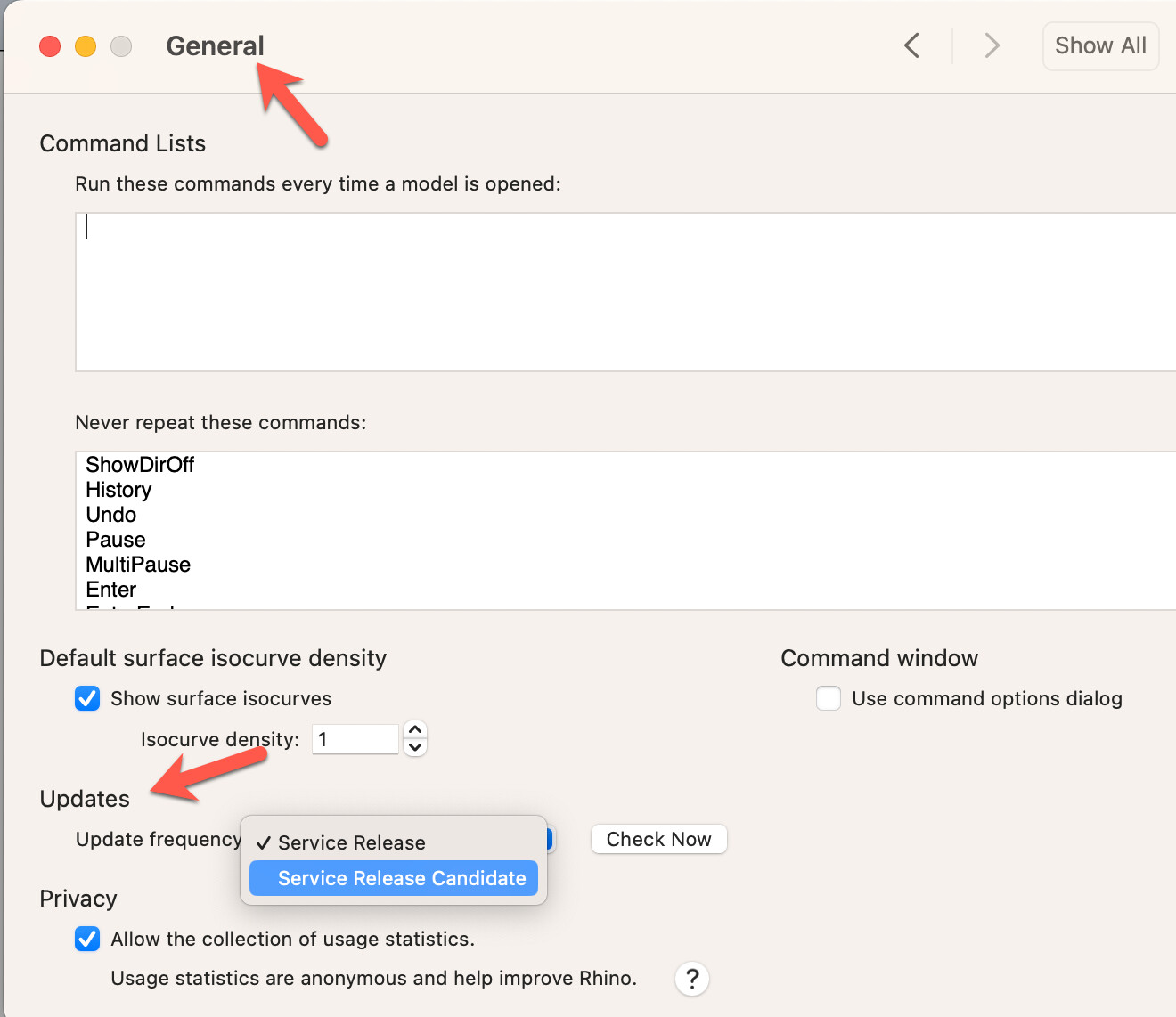This screenshot has height=1017, width=1176.
Task: Click the isocurve density down arrow
Action: click(x=414, y=748)
